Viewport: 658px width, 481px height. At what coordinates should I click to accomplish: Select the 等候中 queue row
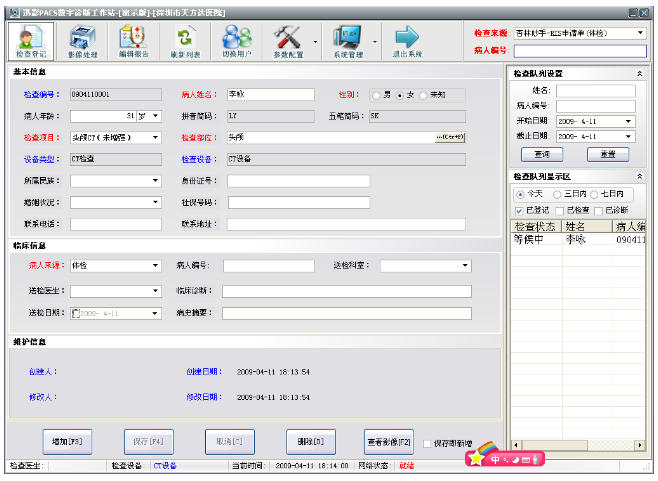tap(578, 240)
